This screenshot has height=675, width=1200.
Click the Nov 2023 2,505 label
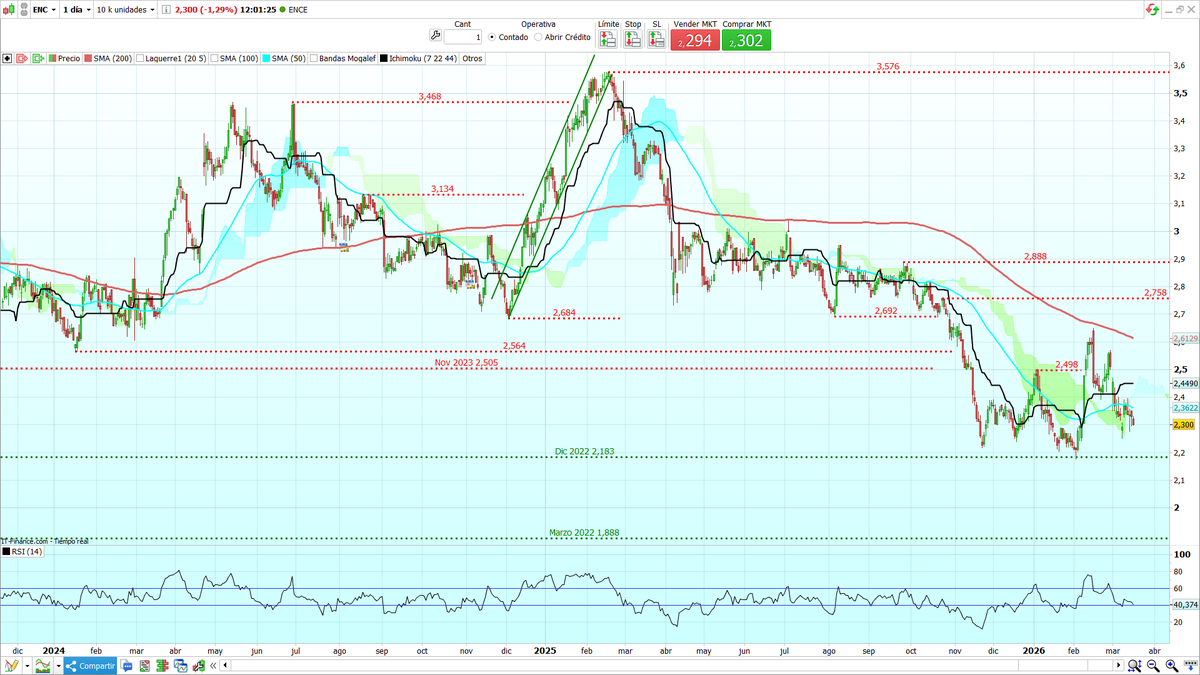[x=466, y=362]
